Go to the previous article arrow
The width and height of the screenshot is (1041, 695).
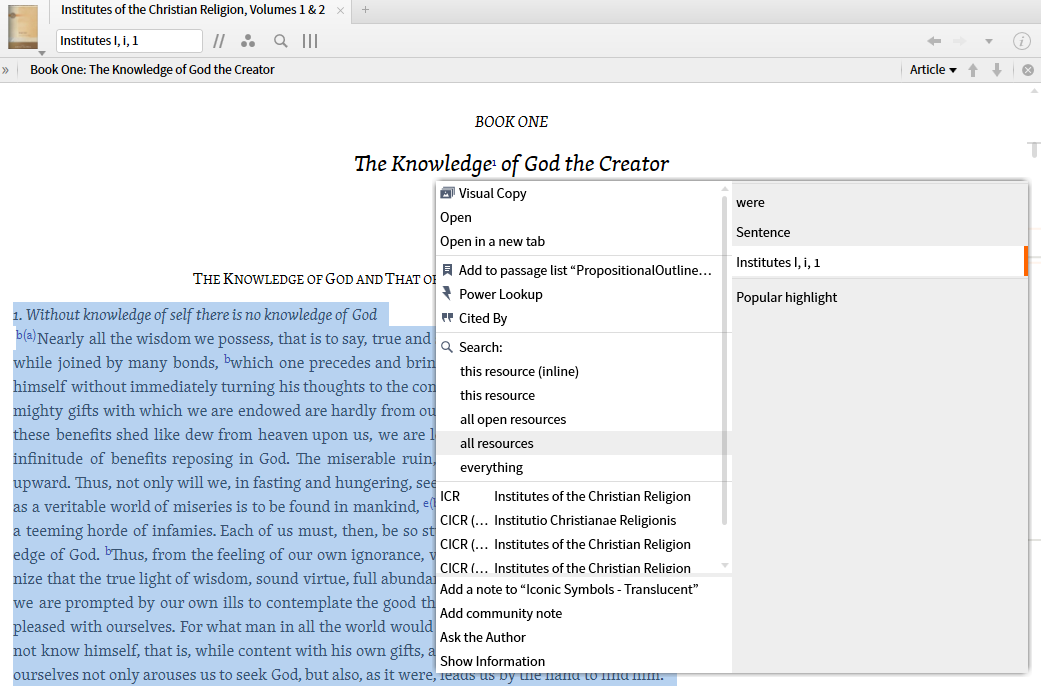pyautogui.click(x=973, y=70)
